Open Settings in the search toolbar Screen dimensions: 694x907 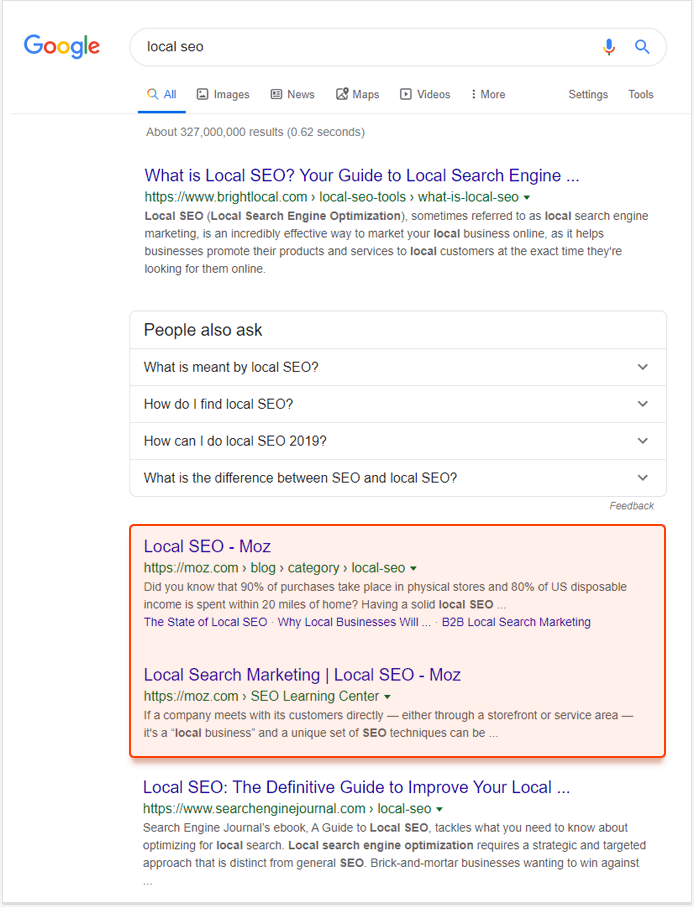click(x=588, y=94)
